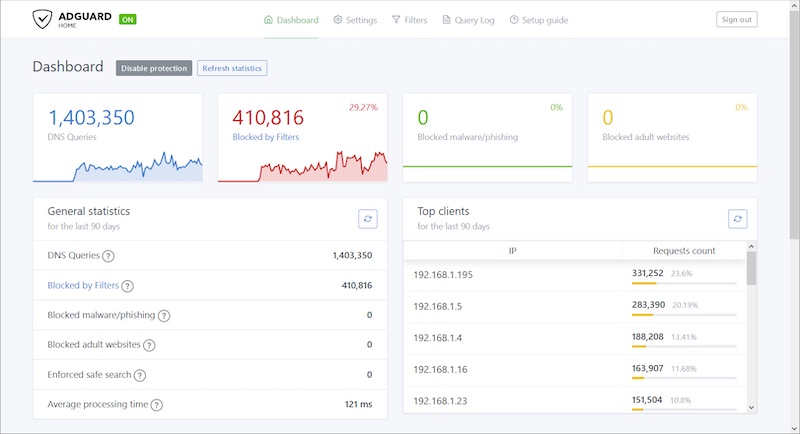Refresh General statistics with the refresh icon
This screenshot has height=434, width=800.
[x=368, y=219]
